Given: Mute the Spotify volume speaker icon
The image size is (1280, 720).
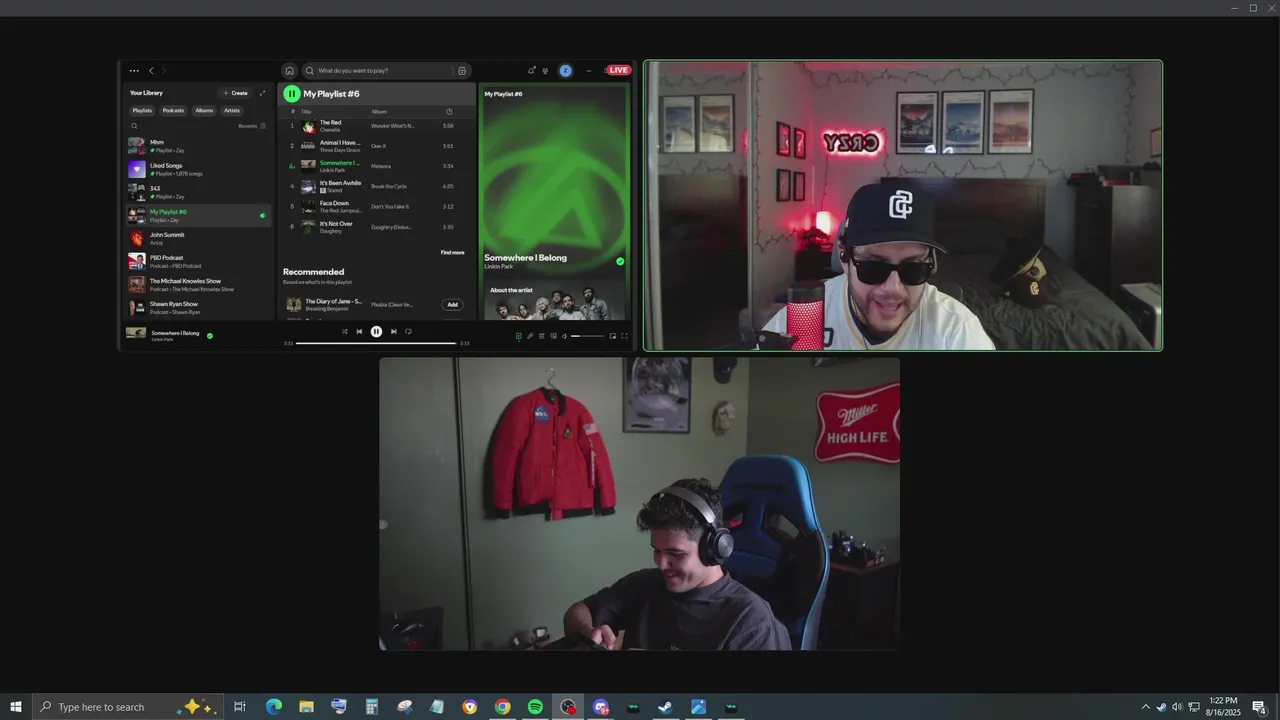Looking at the screenshot, I should tap(564, 336).
